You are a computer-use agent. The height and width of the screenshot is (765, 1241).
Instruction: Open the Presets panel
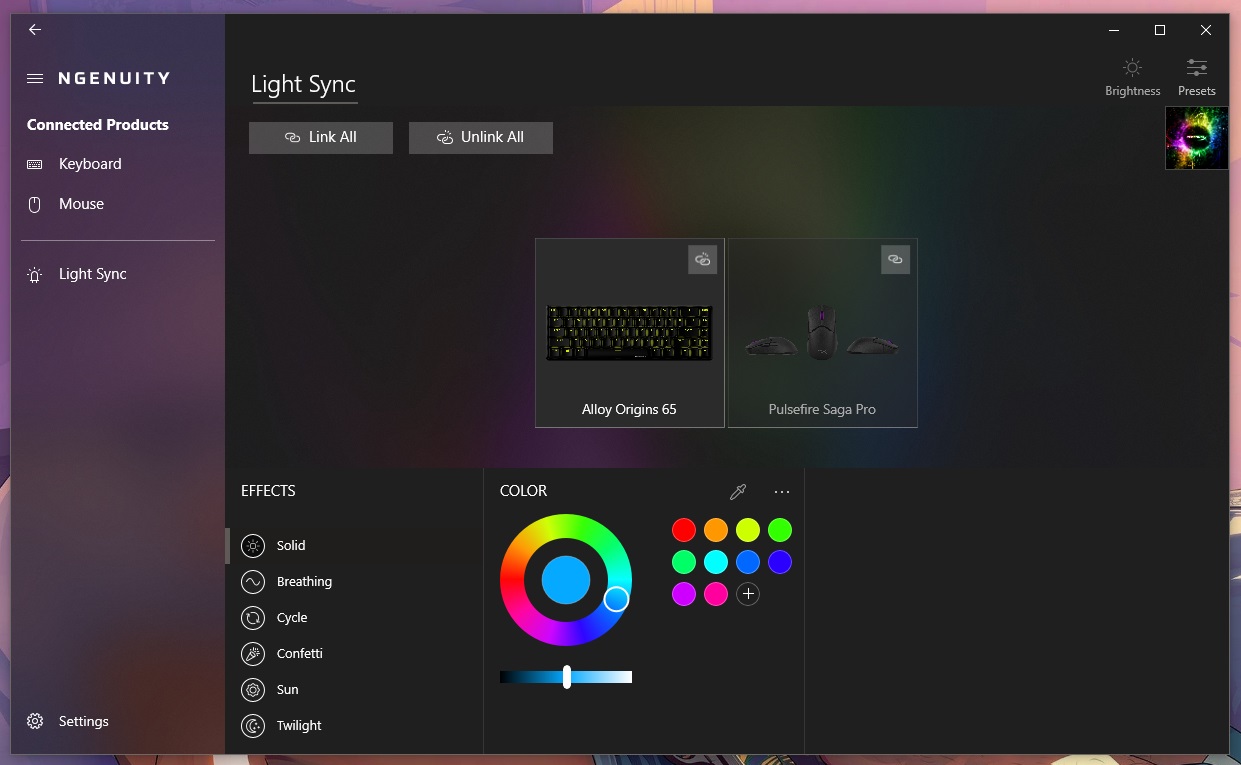coord(1196,77)
